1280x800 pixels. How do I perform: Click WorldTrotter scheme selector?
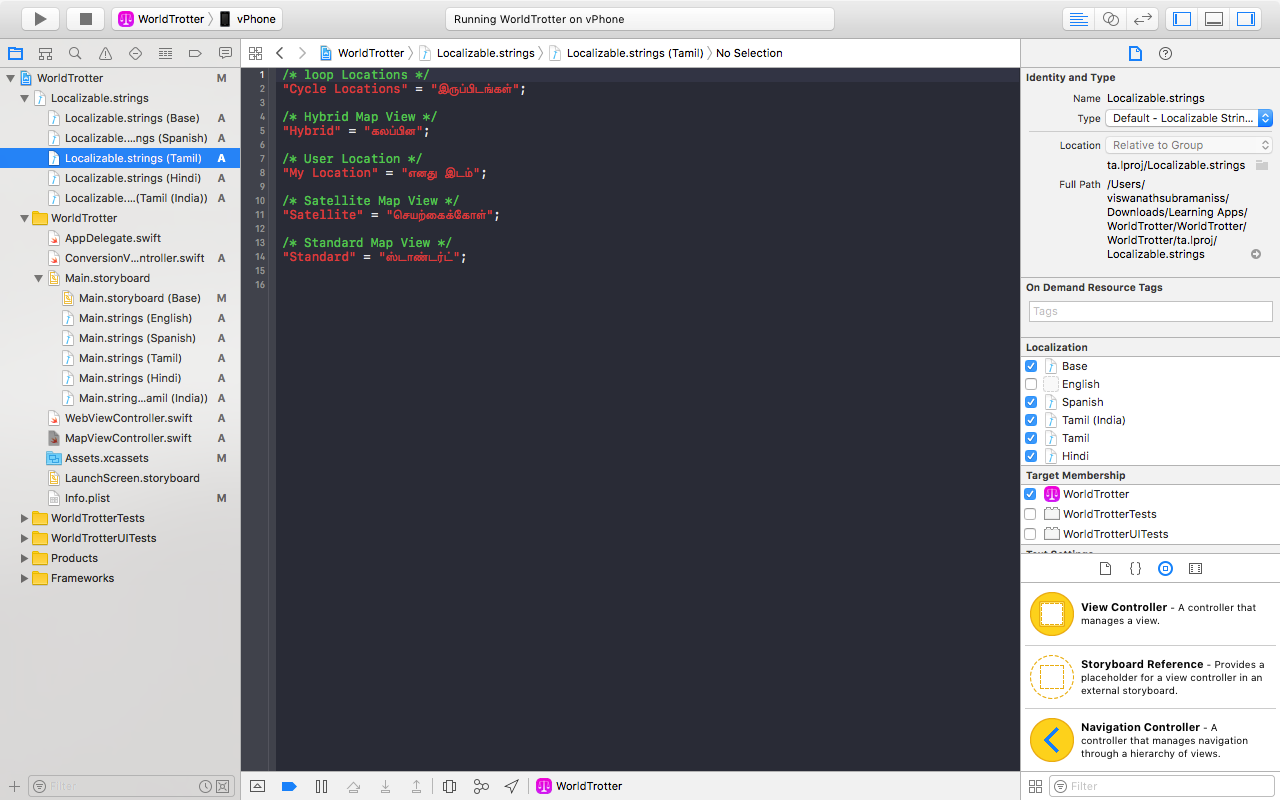click(161, 19)
